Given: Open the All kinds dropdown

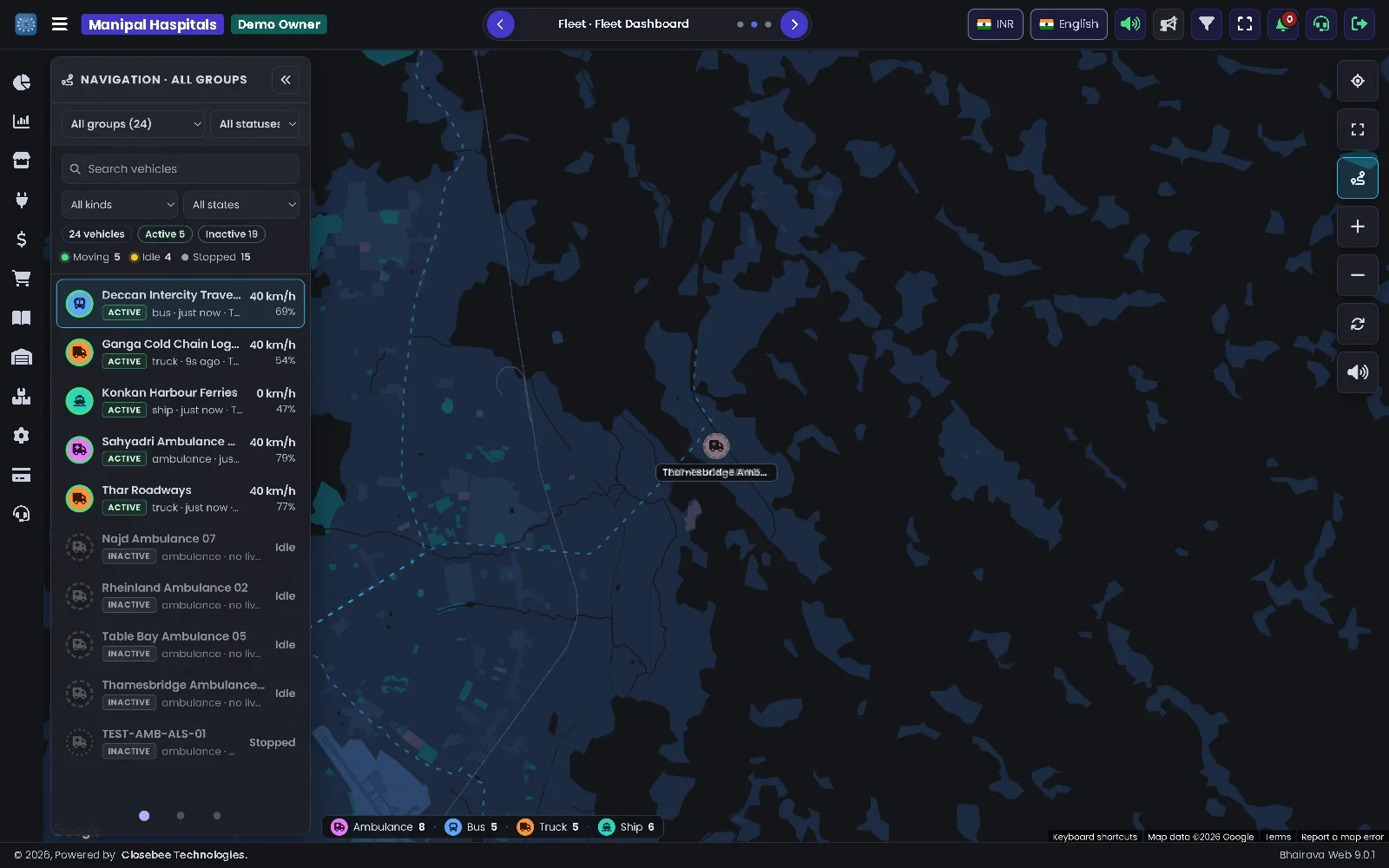Looking at the screenshot, I should (x=120, y=205).
